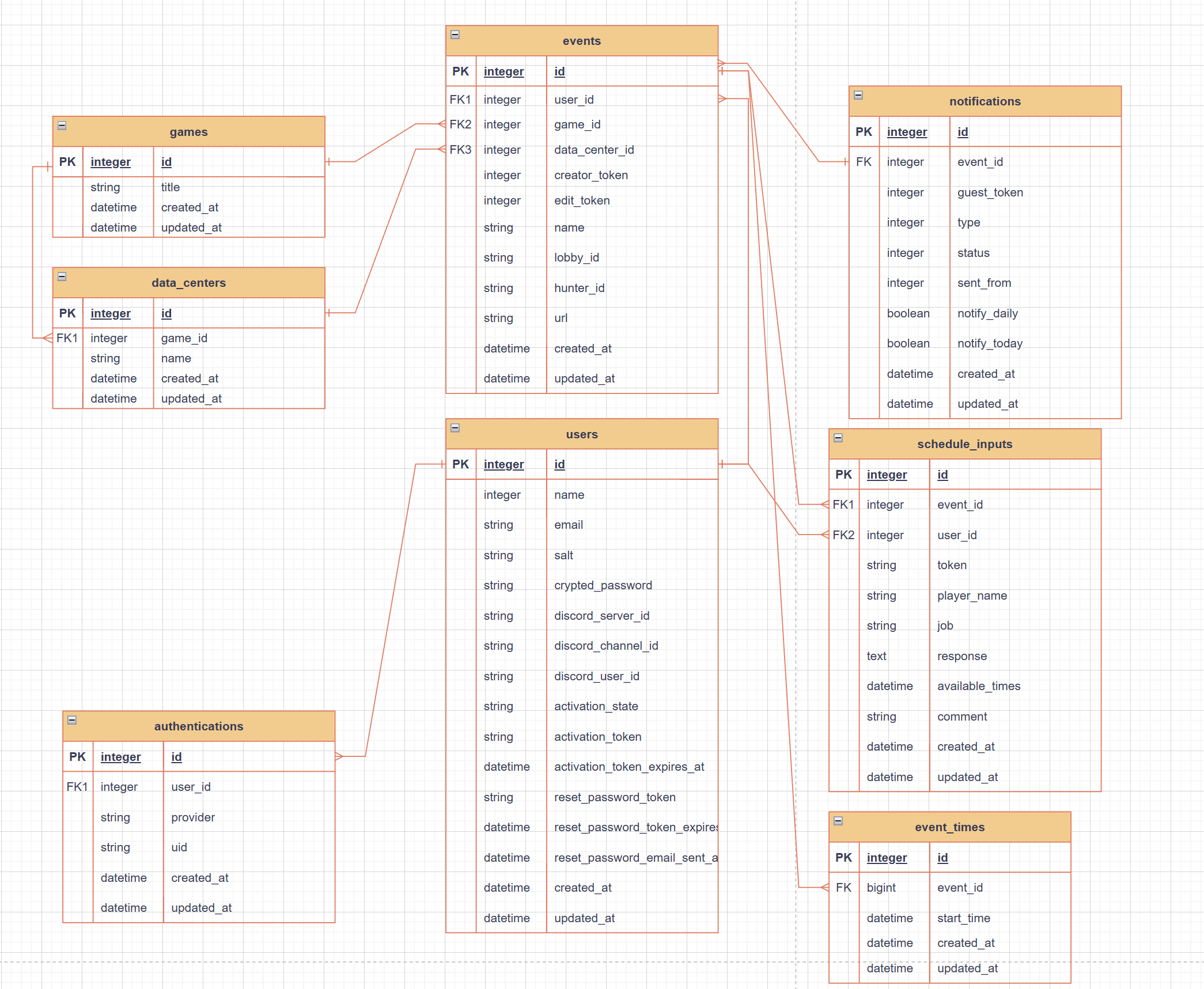Collapse the games table
The image size is (1204, 989).
click(62, 126)
